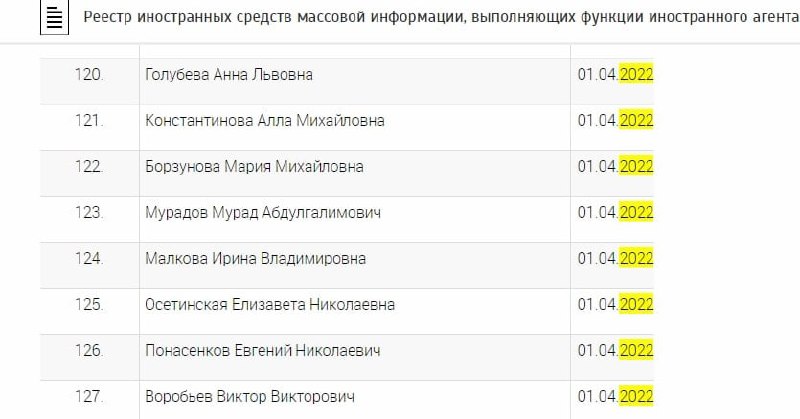Click the date in row 120
The image size is (800, 419).
pos(615,75)
